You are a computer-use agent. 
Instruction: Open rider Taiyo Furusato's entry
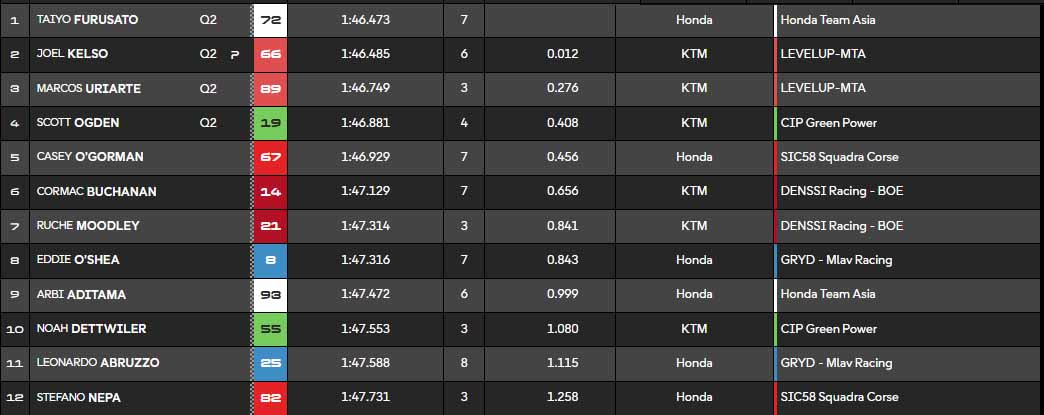tap(87, 20)
